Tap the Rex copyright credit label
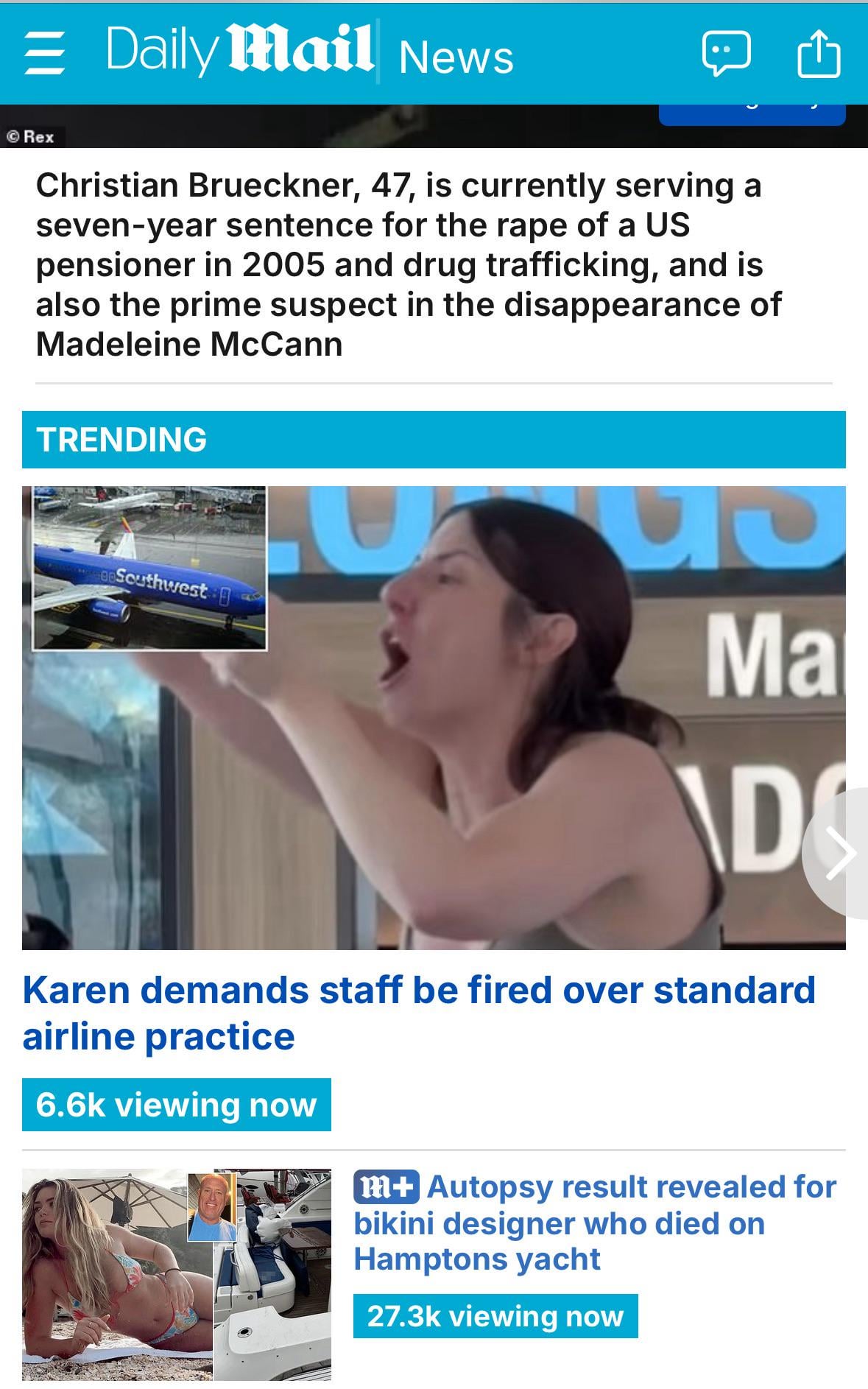 tap(32, 137)
